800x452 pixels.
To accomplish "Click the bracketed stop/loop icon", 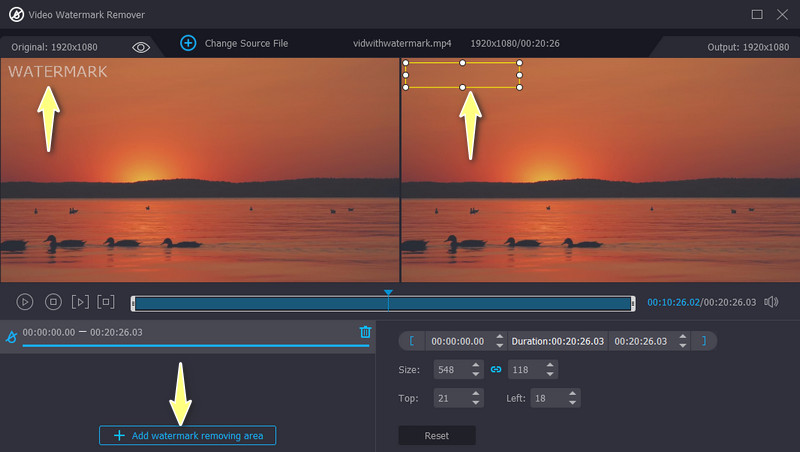I will pos(107,301).
